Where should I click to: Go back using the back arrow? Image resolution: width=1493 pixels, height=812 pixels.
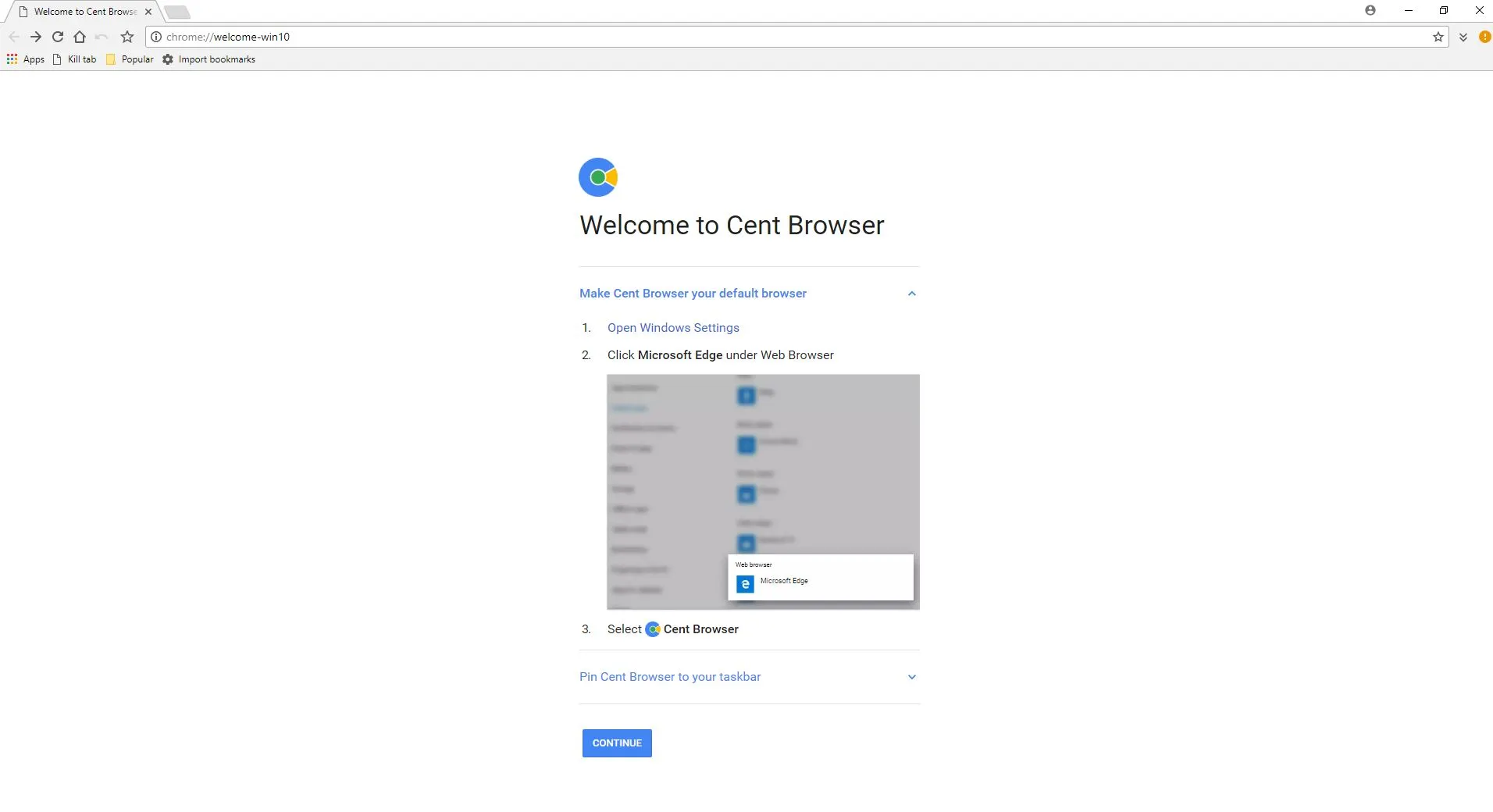(14, 37)
